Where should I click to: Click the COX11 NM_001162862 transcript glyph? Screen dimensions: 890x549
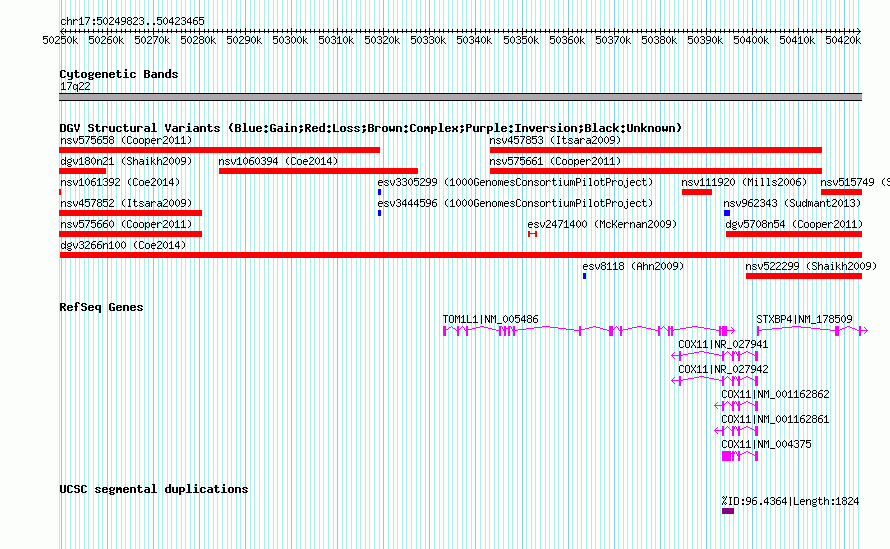(736, 405)
